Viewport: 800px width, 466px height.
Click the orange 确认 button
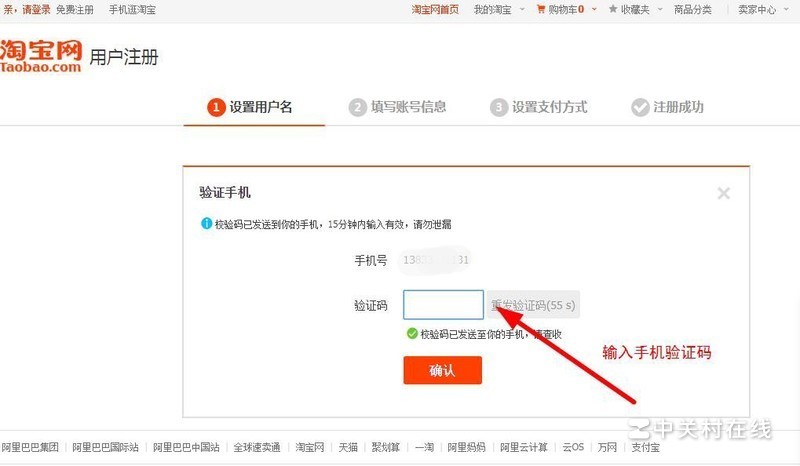coord(442,370)
